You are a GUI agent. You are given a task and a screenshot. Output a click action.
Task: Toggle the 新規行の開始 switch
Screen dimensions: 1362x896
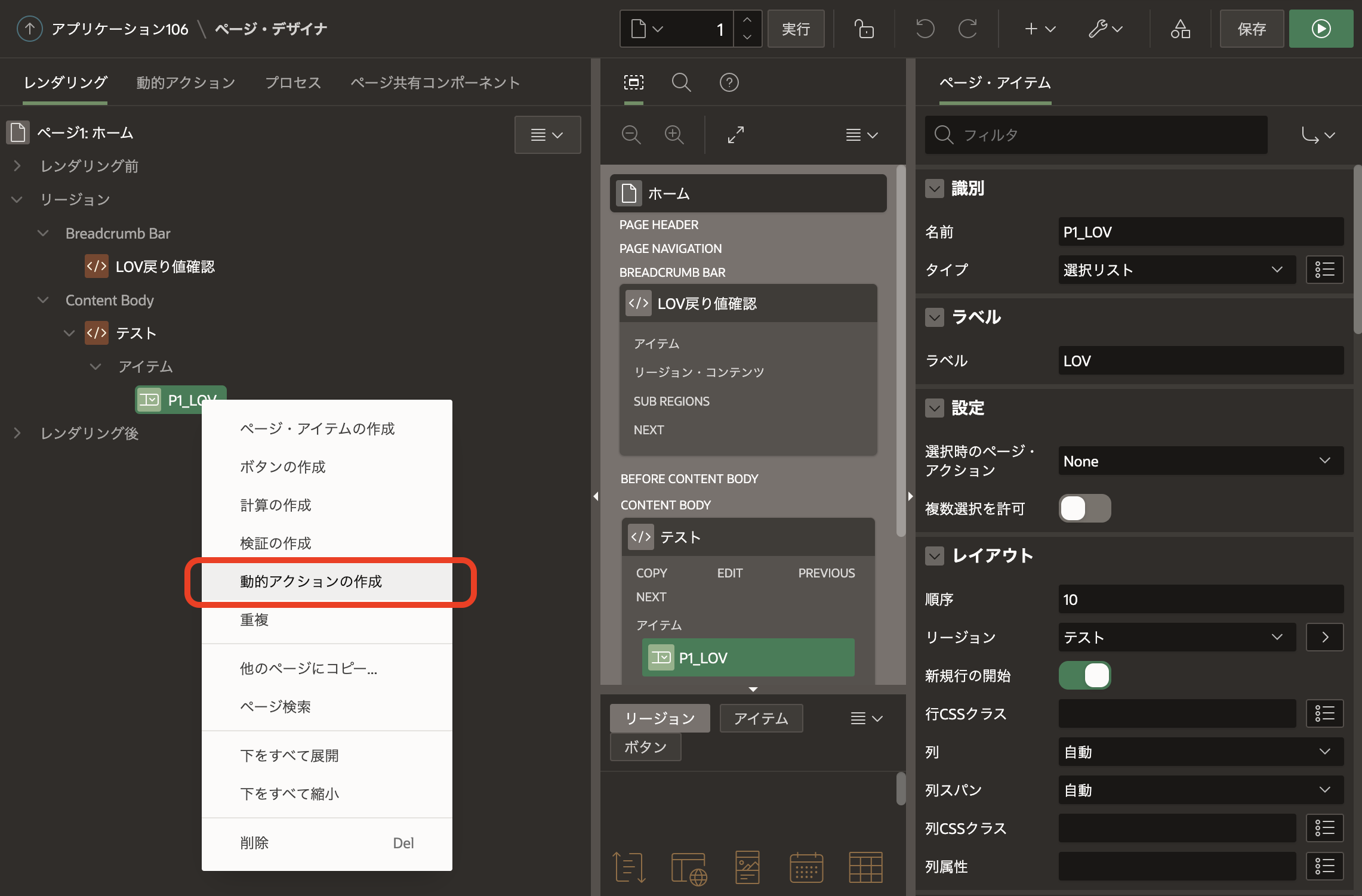click(x=1084, y=675)
